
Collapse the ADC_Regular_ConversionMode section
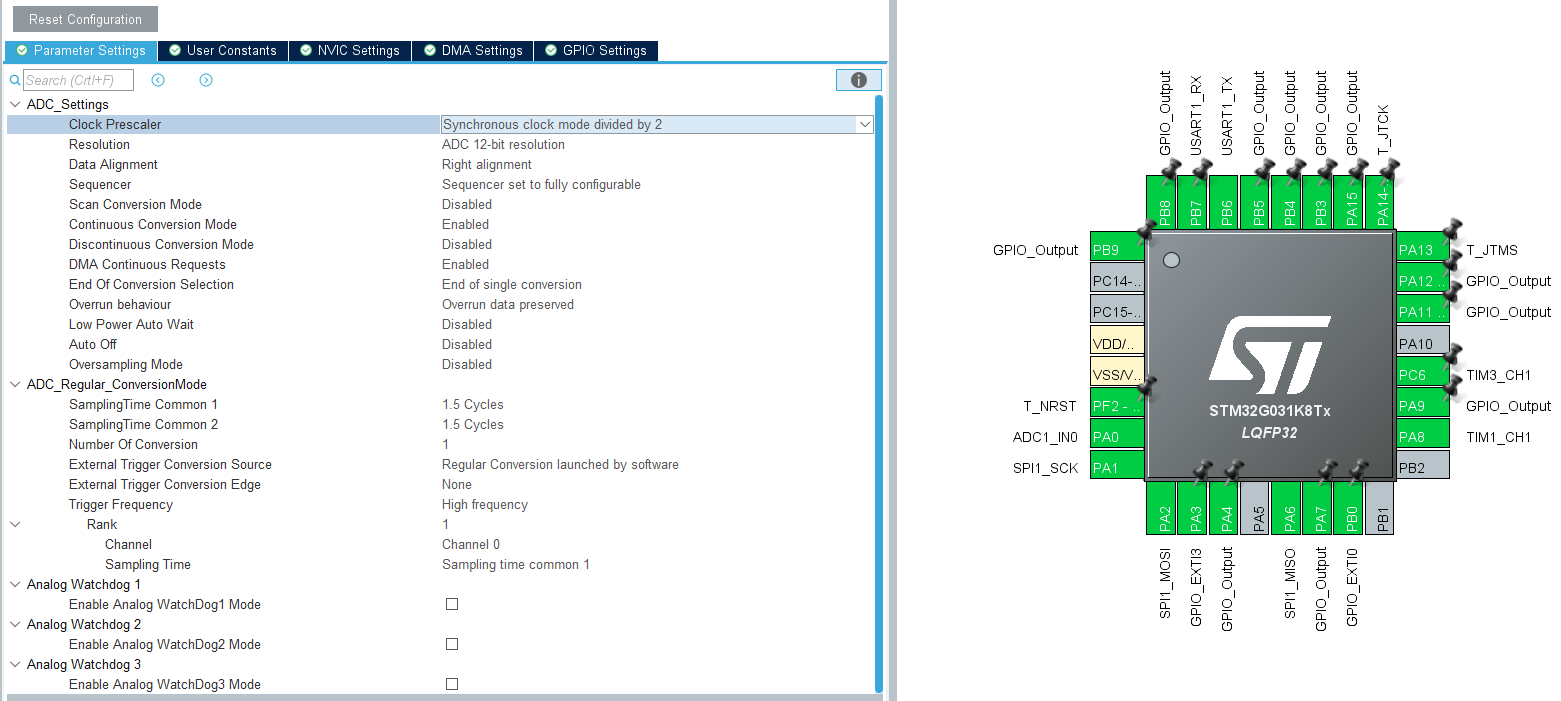click(15, 384)
